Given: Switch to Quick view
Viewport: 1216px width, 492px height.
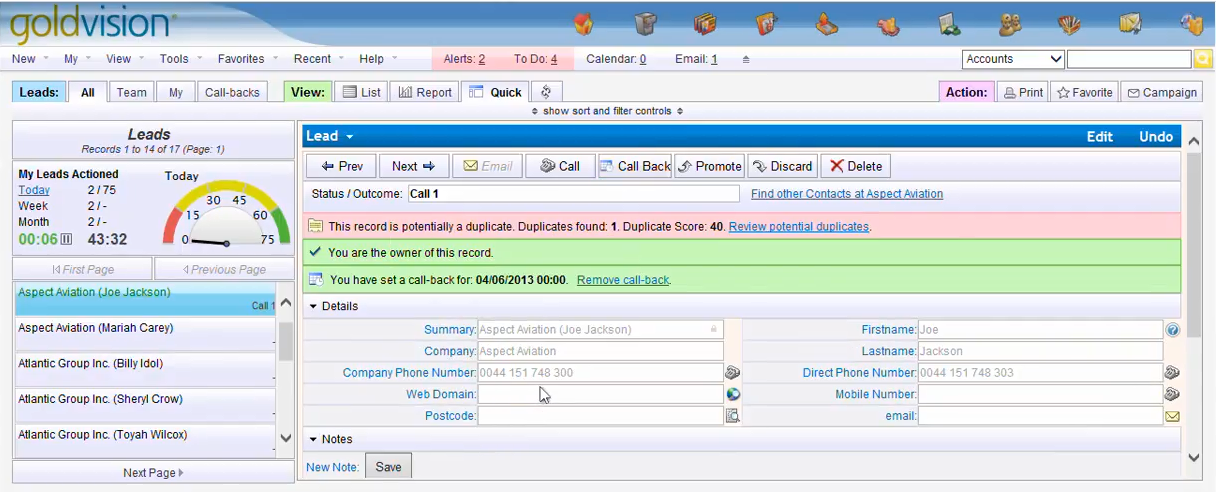Looking at the screenshot, I should [x=494, y=92].
